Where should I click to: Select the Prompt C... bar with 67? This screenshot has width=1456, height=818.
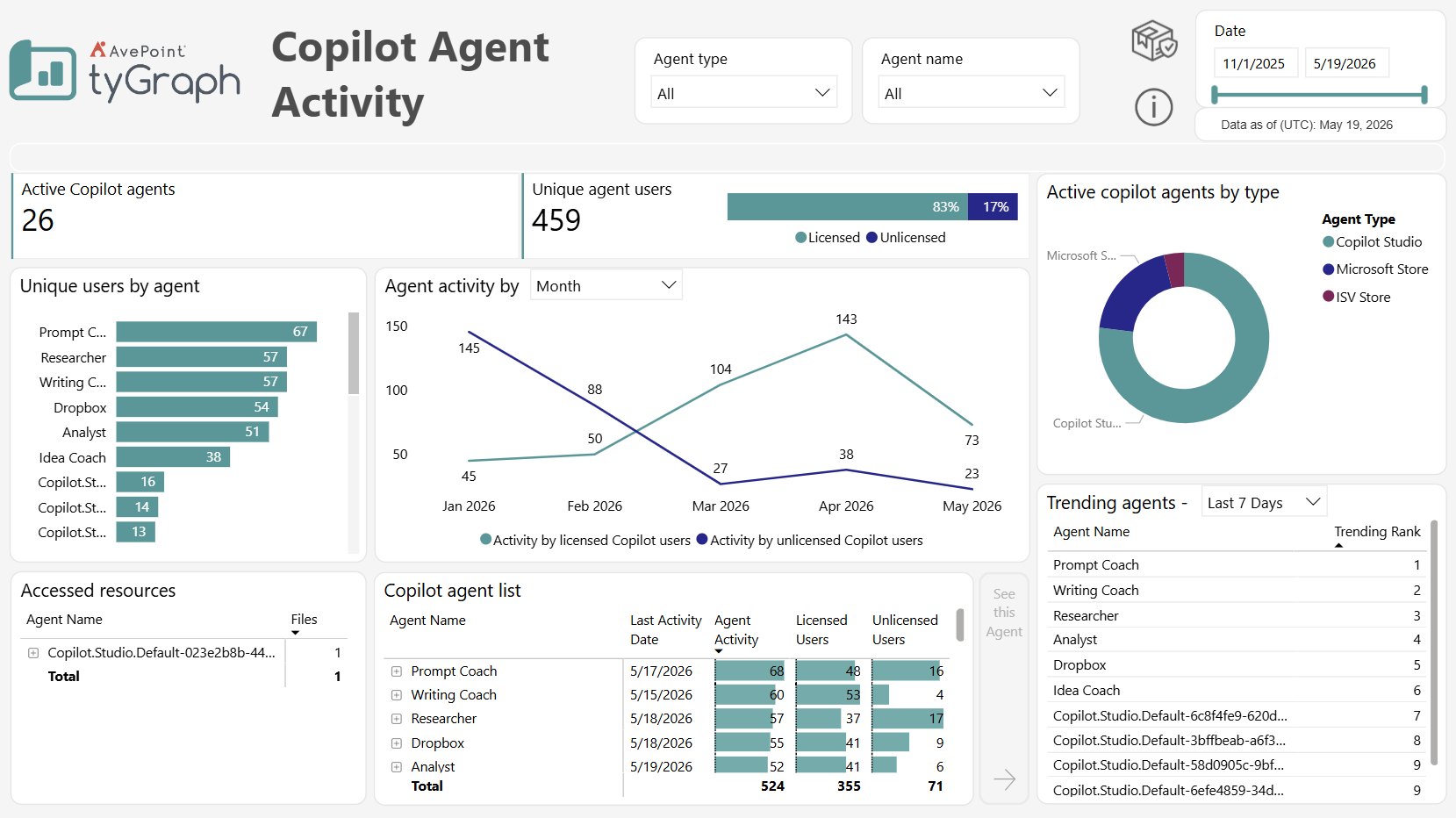coord(216,332)
